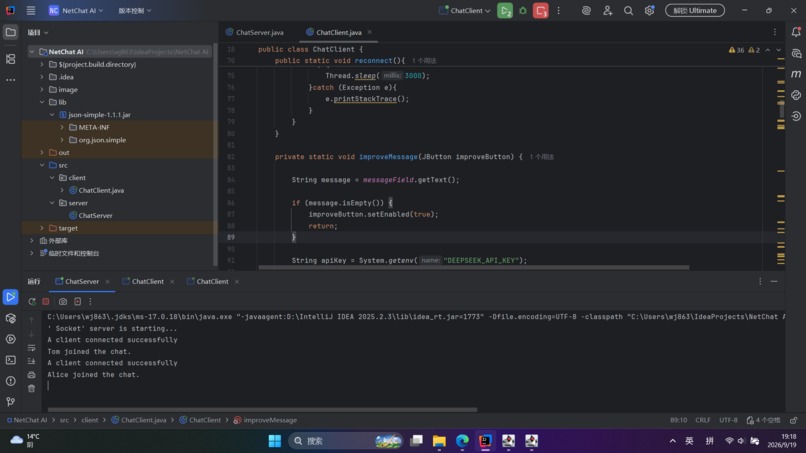Switch to the second ChatClient run tab
The image size is (806, 453).
click(208, 281)
